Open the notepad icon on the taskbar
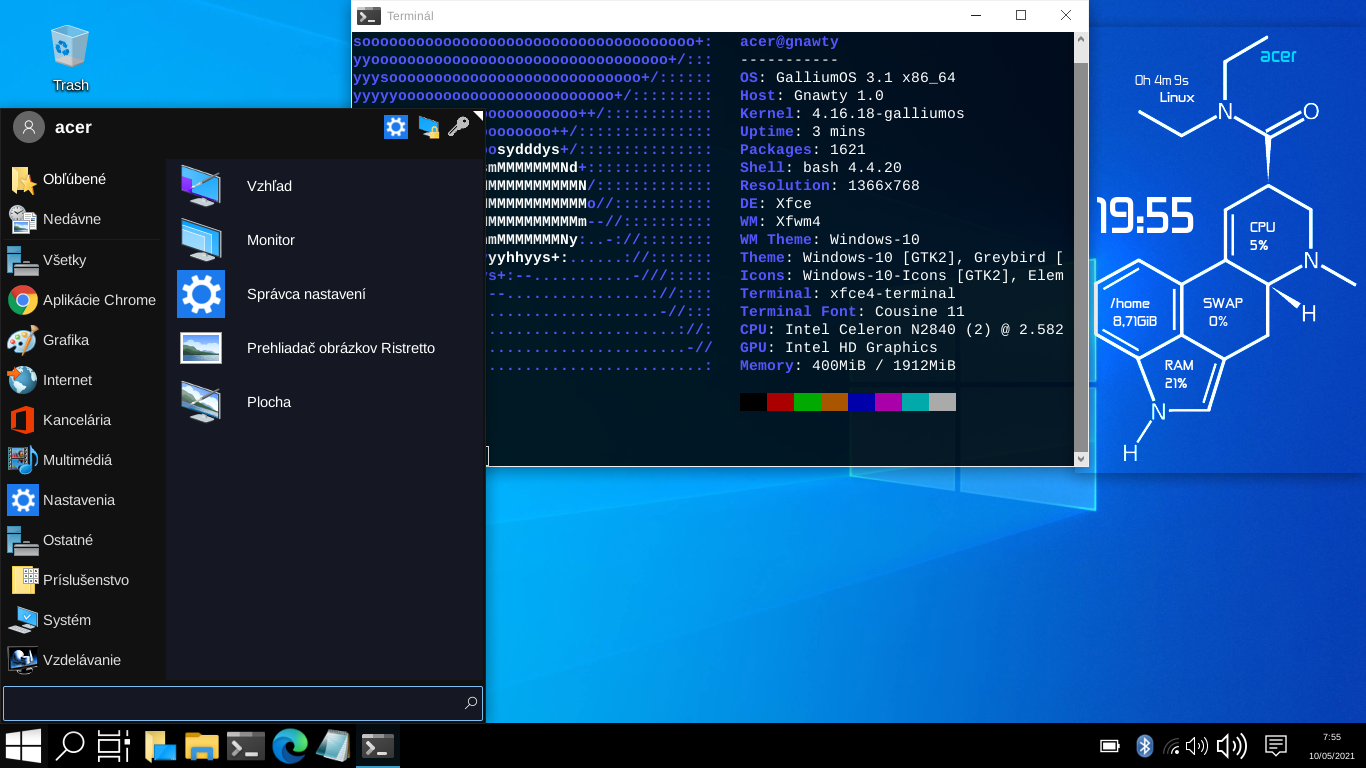Image resolution: width=1366 pixels, height=768 pixels. pyautogui.click(x=333, y=746)
